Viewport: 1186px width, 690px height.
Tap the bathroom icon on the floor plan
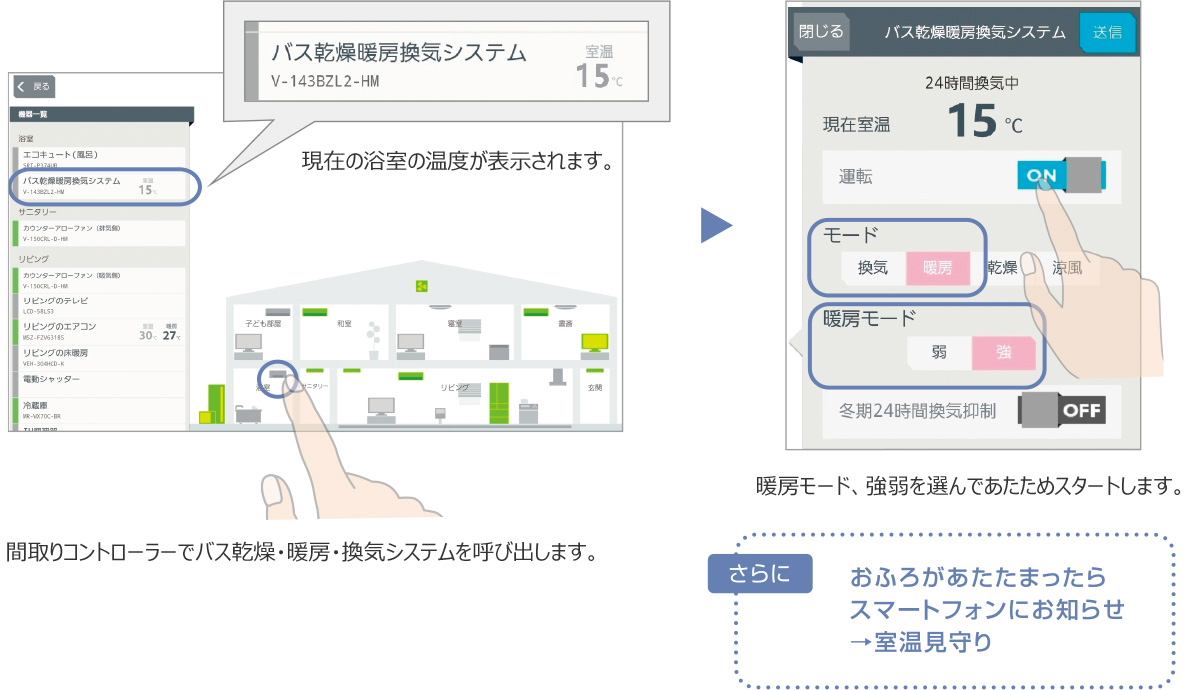[x=278, y=375]
